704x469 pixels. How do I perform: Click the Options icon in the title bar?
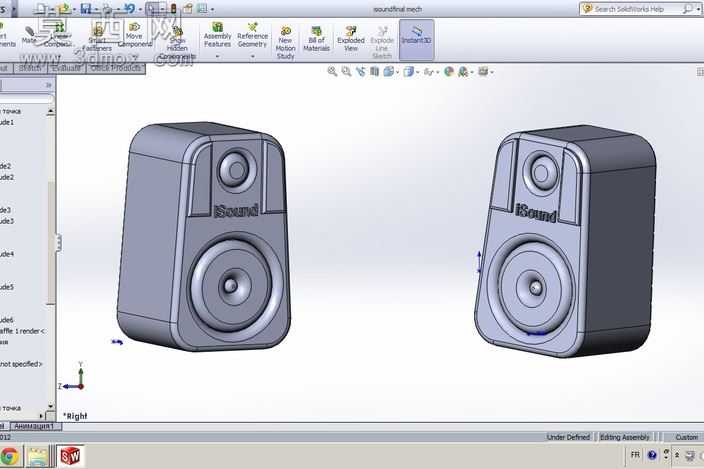(x=202, y=9)
